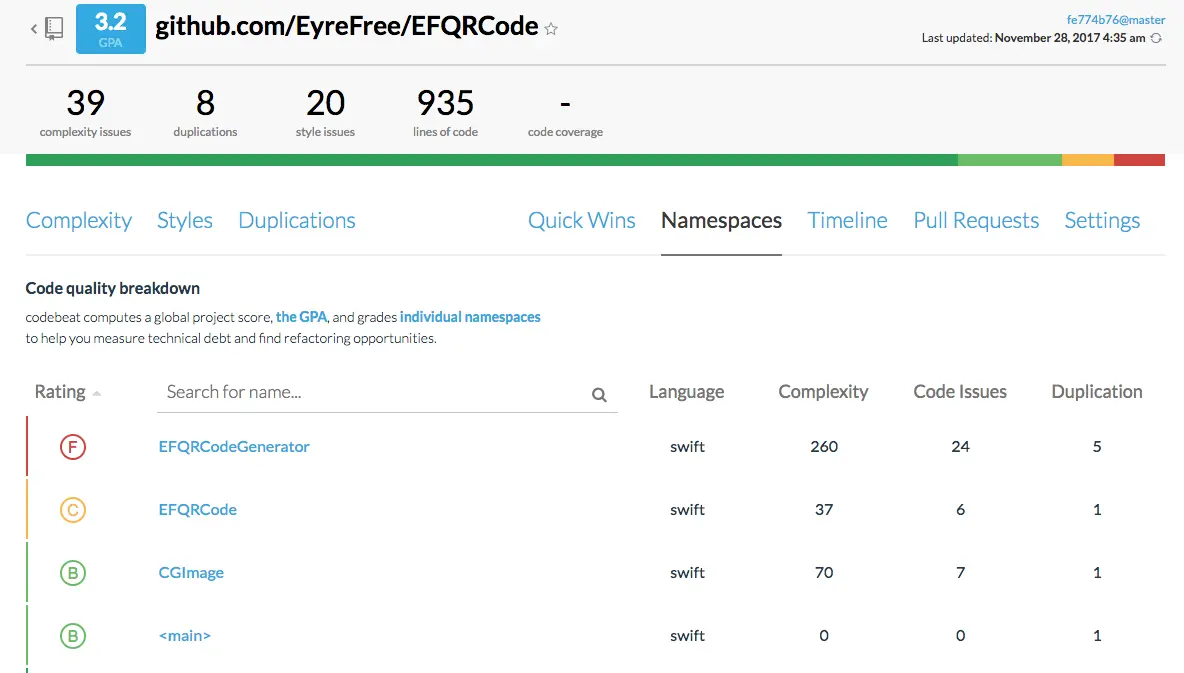Open the CGImage namespace
The image size is (1184, 673).
(191, 573)
